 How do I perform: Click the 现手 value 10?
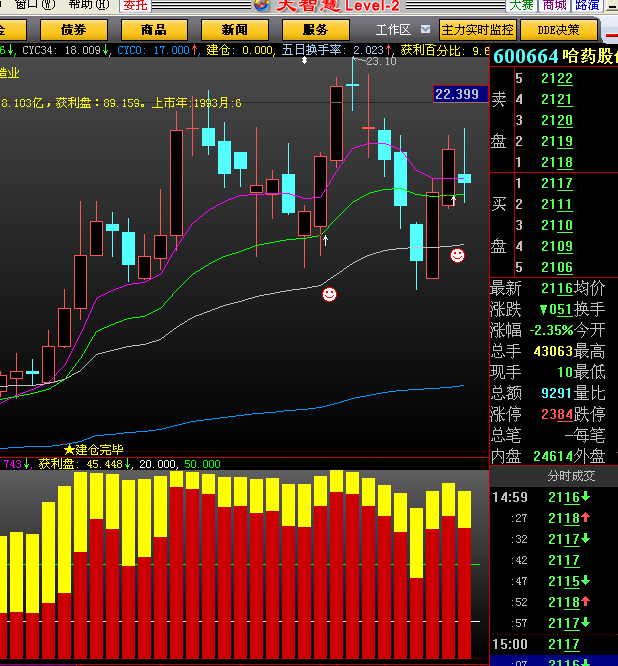tap(565, 373)
